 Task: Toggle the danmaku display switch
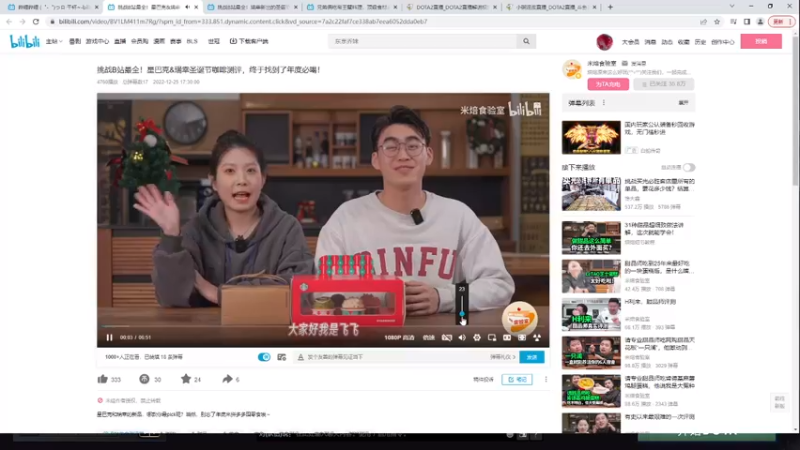[x=264, y=357]
